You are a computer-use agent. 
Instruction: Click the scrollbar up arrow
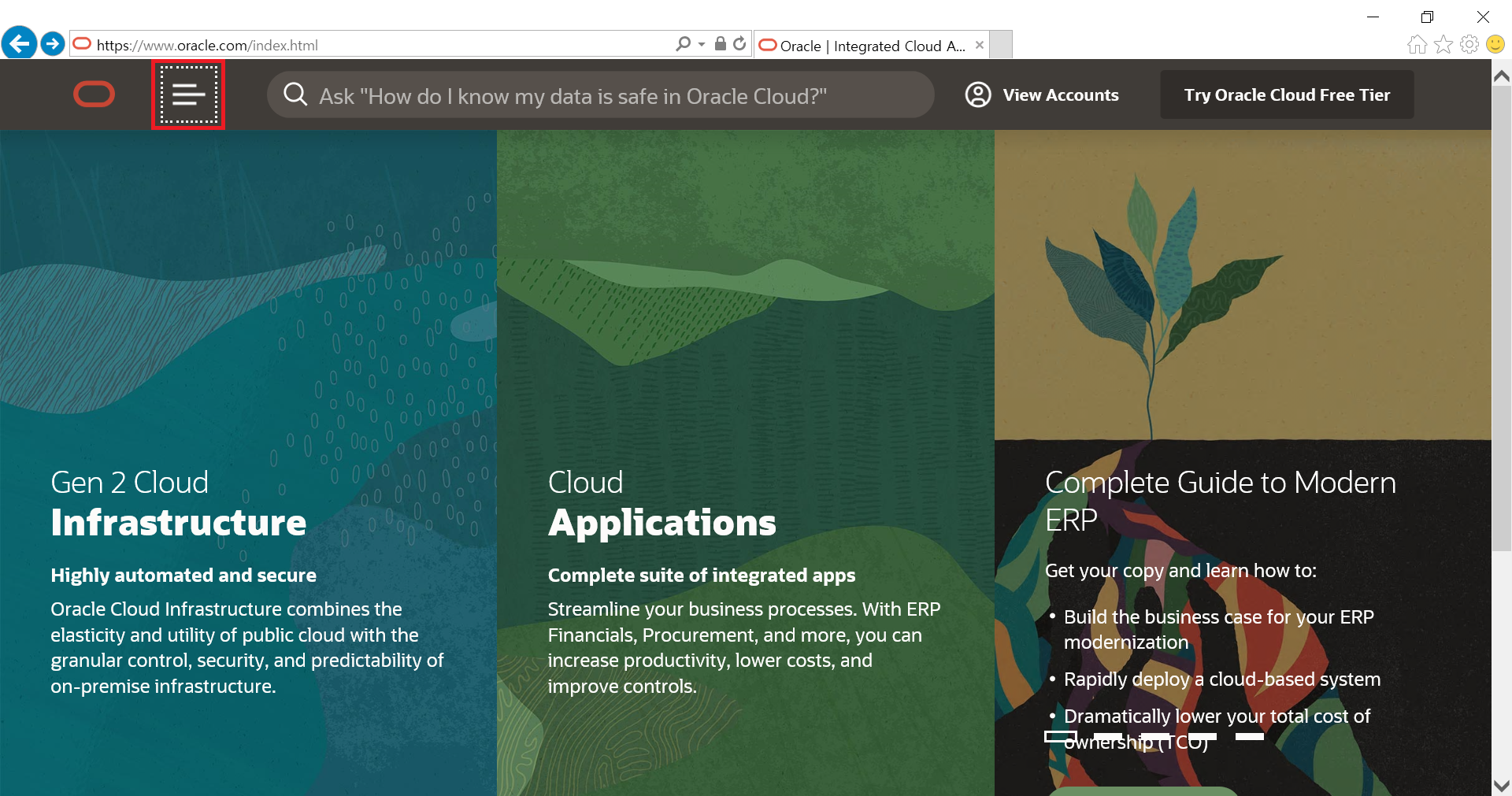tap(1502, 76)
